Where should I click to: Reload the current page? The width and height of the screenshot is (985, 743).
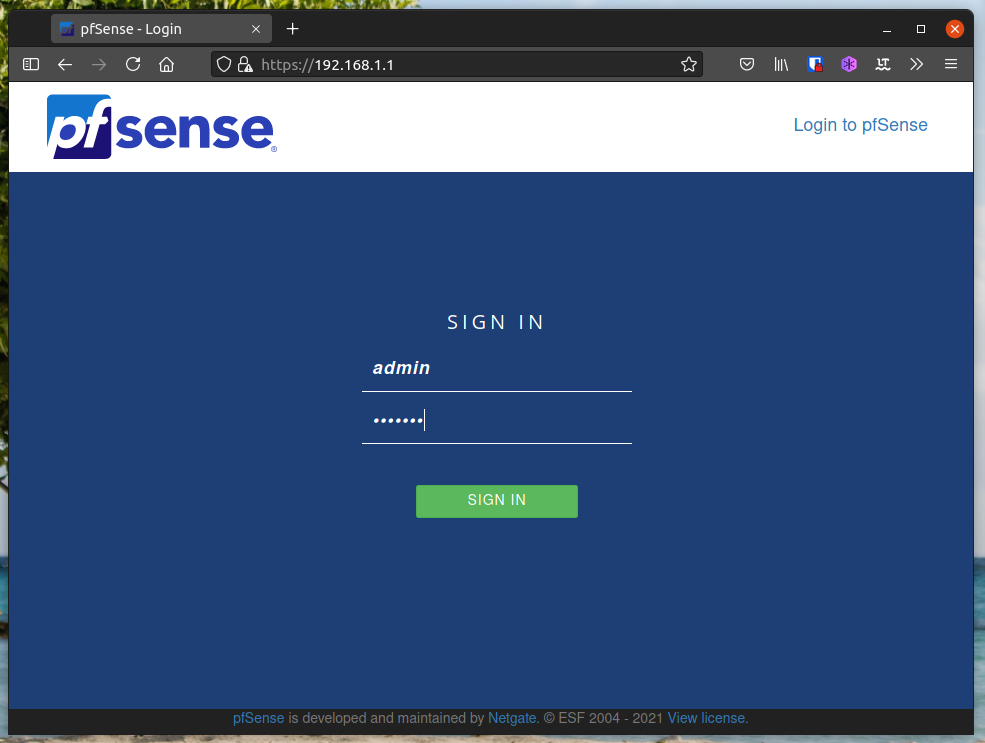tap(133, 64)
